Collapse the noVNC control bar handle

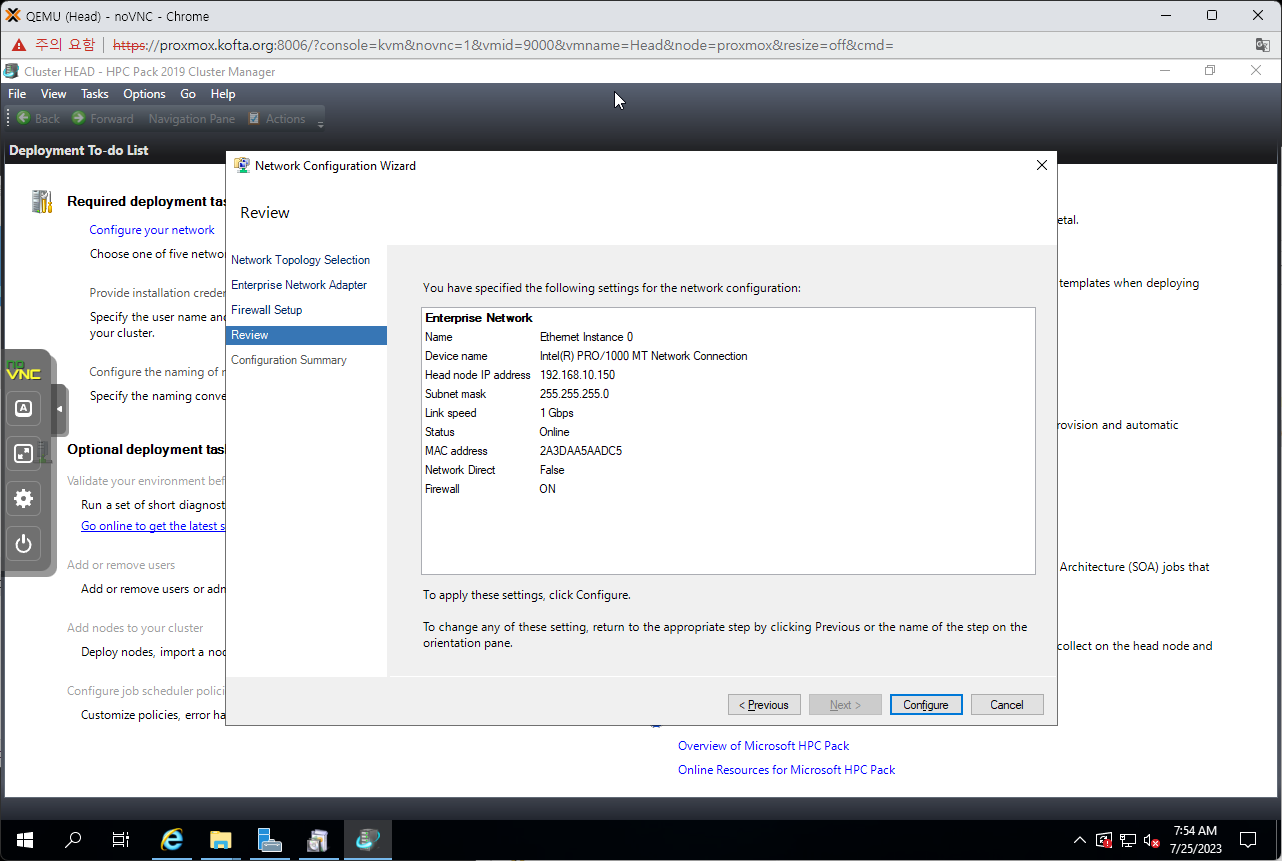(59, 409)
